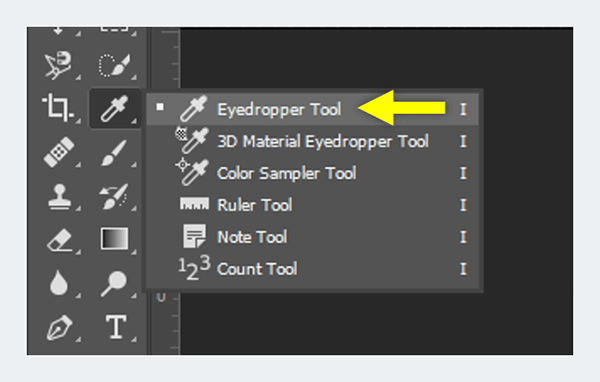Choose Note Tool from the flyout
This screenshot has width=600, height=382.
click(312, 237)
